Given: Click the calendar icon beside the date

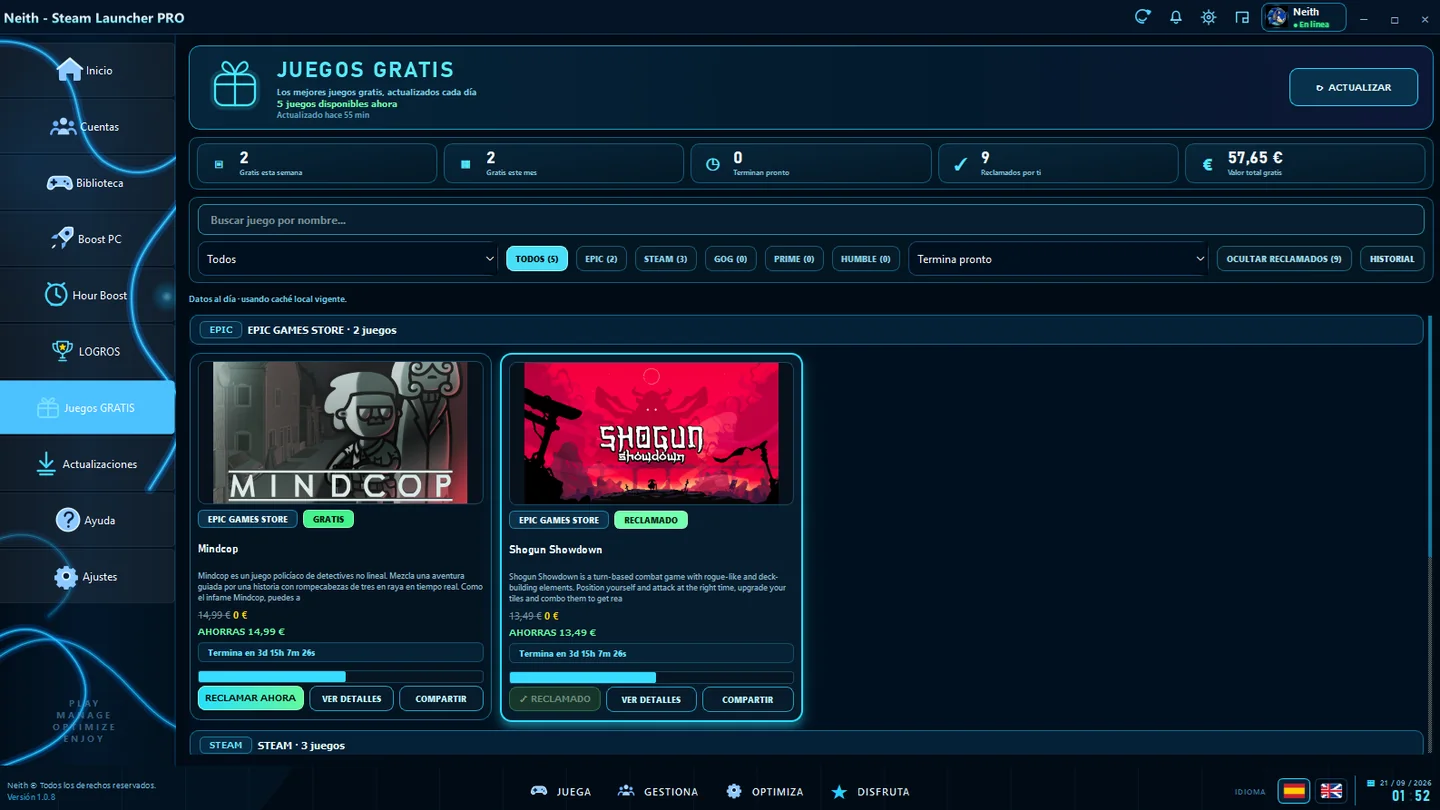Looking at the screenshot, I should [x=1371, y=783].
